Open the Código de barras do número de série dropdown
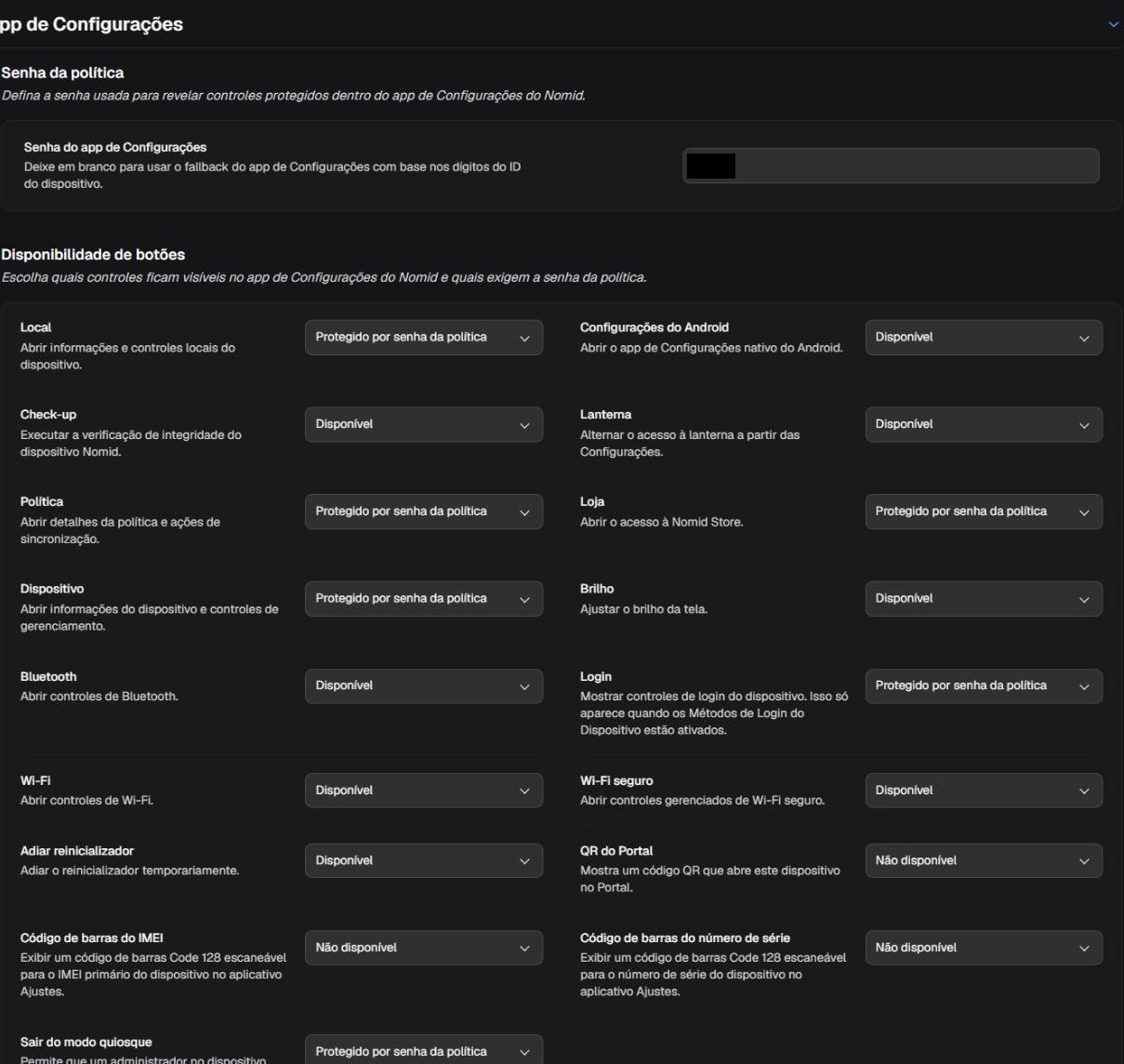This screenshot has width=1124, height=1064. click(x=984, y=948)
